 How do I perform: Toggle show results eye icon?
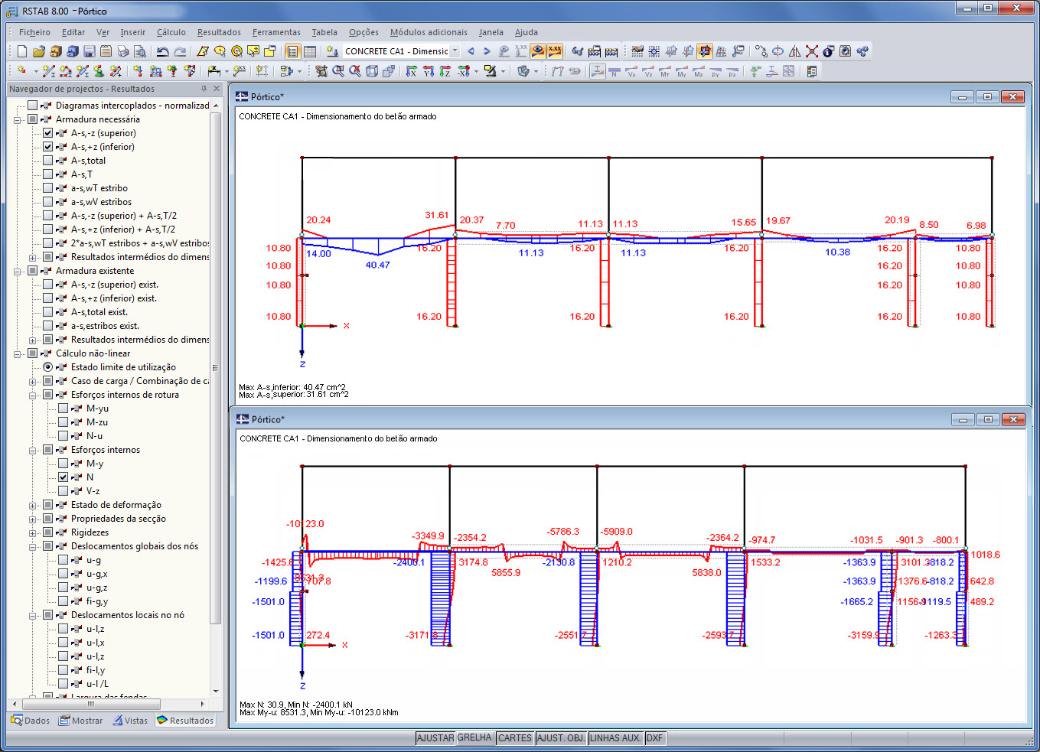pos(538,51)
